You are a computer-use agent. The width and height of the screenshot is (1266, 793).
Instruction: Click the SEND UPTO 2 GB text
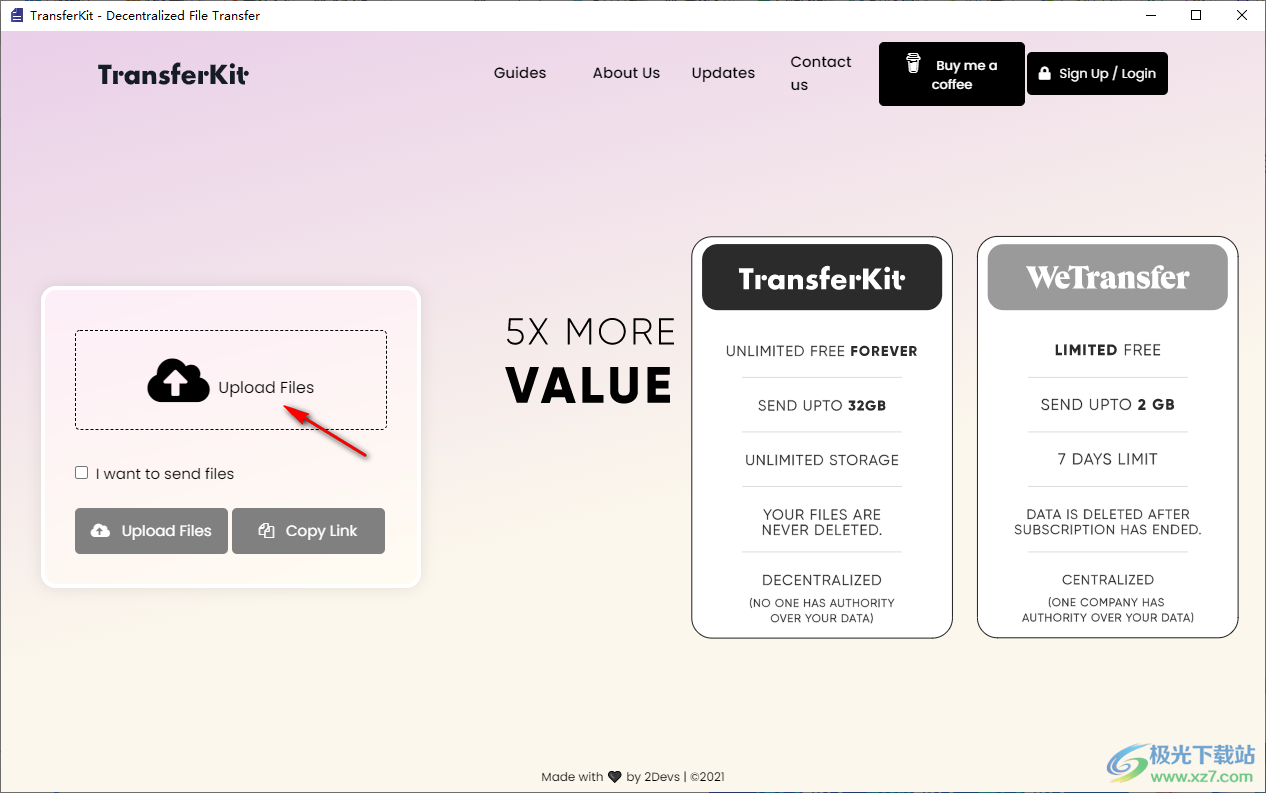1108,405
